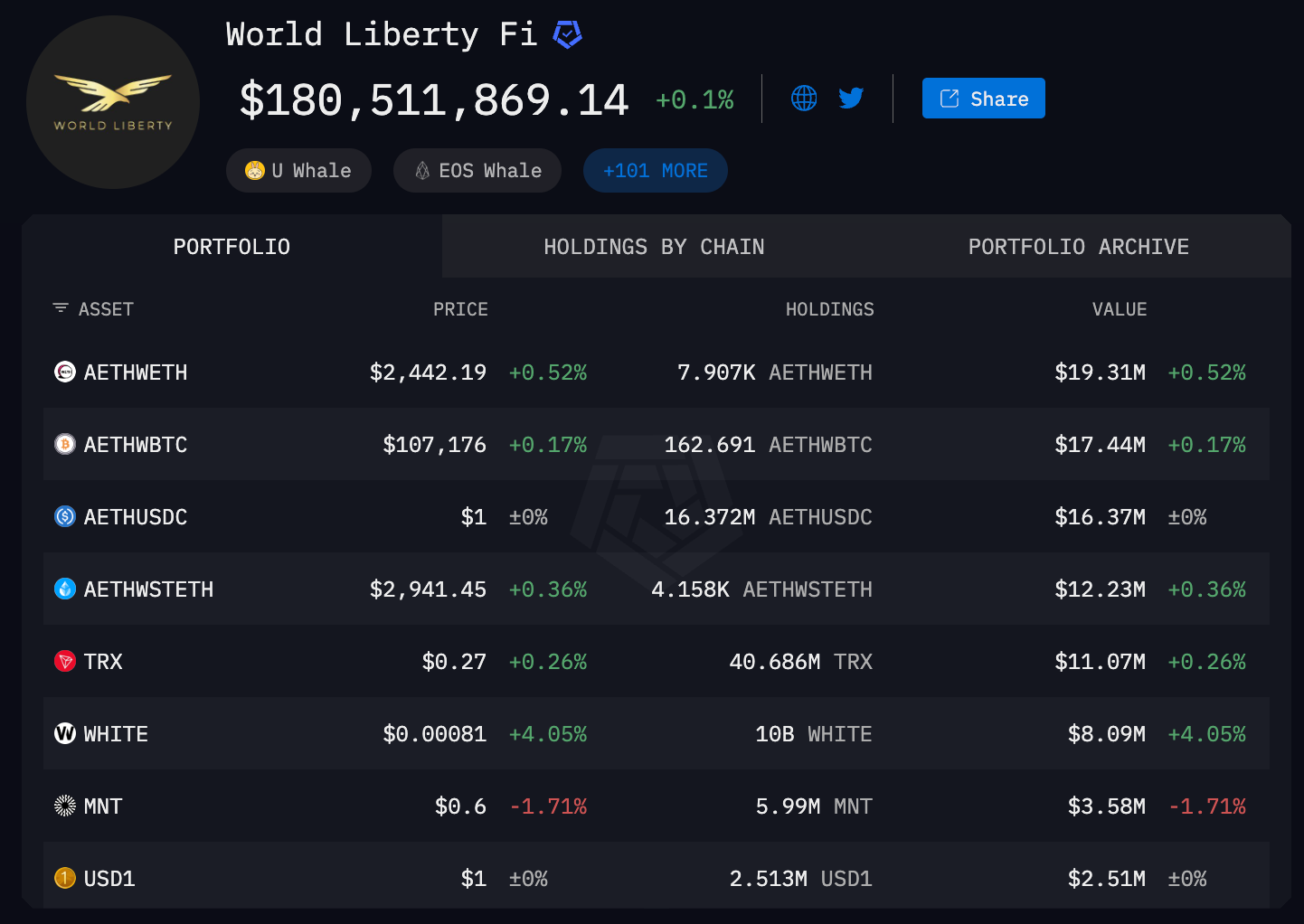
Task: Select the Portfolio tab
Action: coord(232,247)
